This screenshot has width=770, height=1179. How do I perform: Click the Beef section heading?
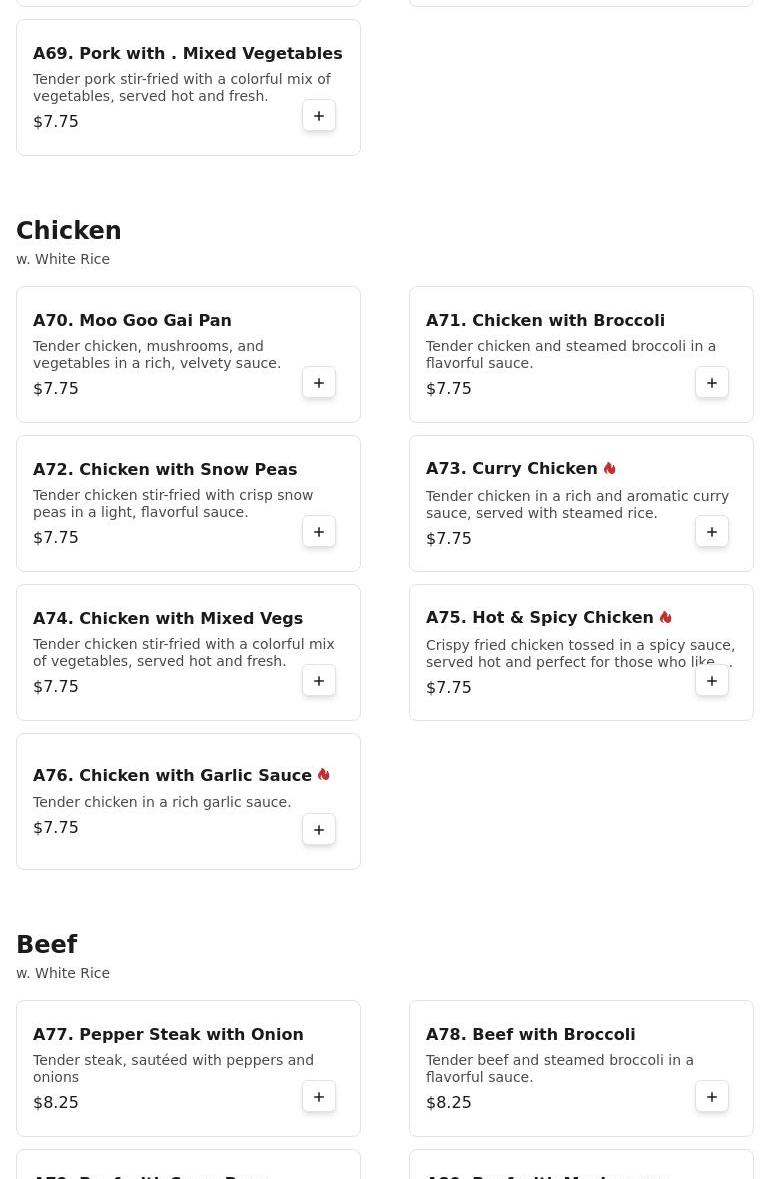pos(47,944)
